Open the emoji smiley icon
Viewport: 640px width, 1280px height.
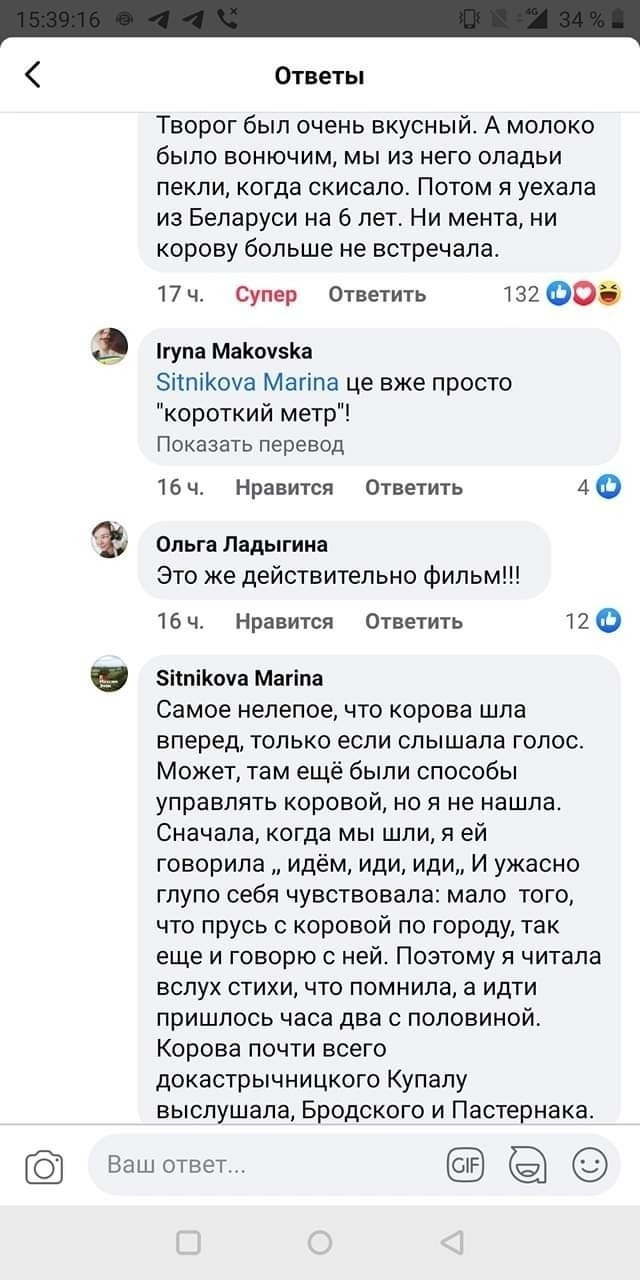(589, 1165)
